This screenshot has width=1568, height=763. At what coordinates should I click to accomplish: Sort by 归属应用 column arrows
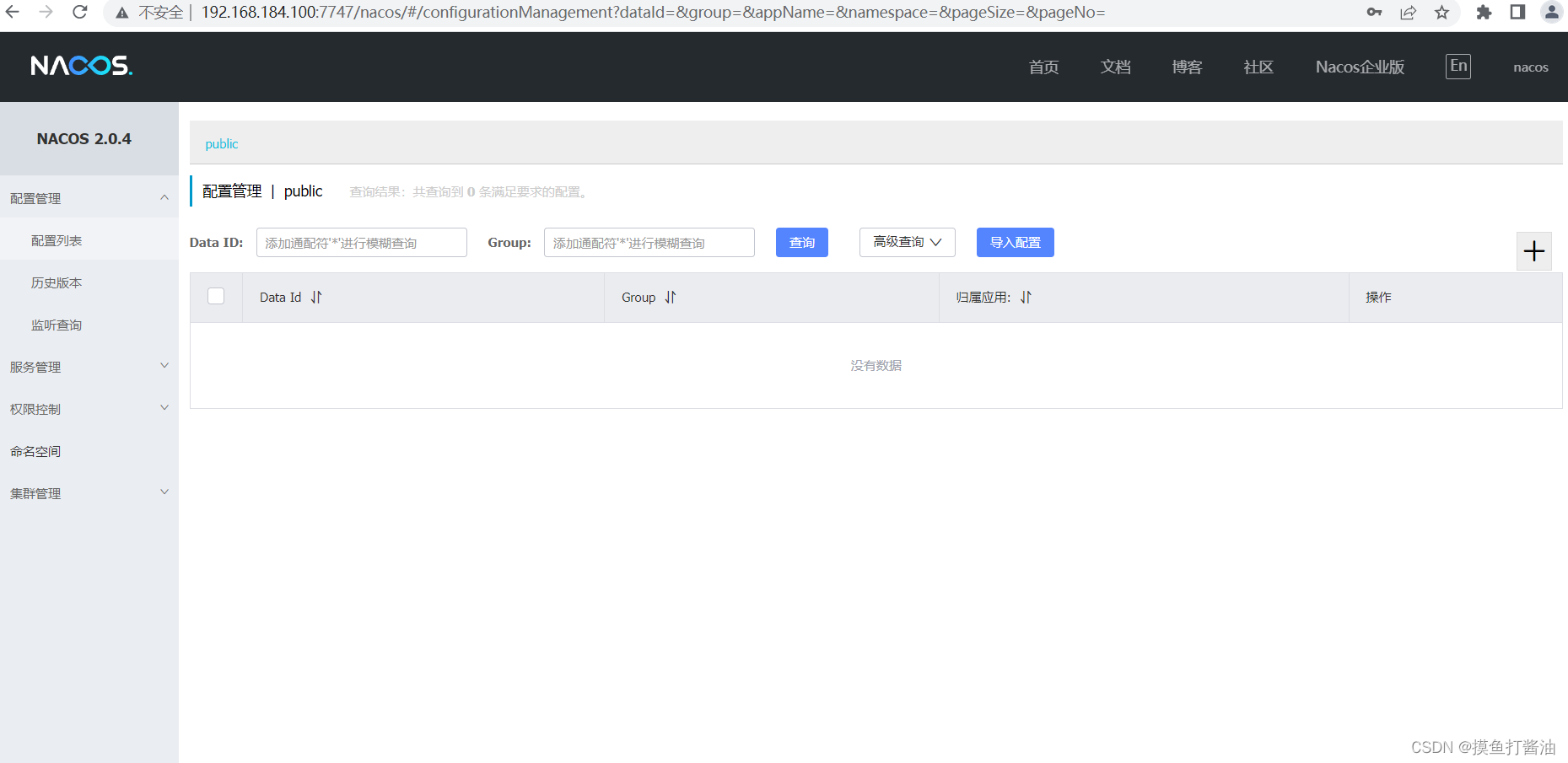point(1026,297)
